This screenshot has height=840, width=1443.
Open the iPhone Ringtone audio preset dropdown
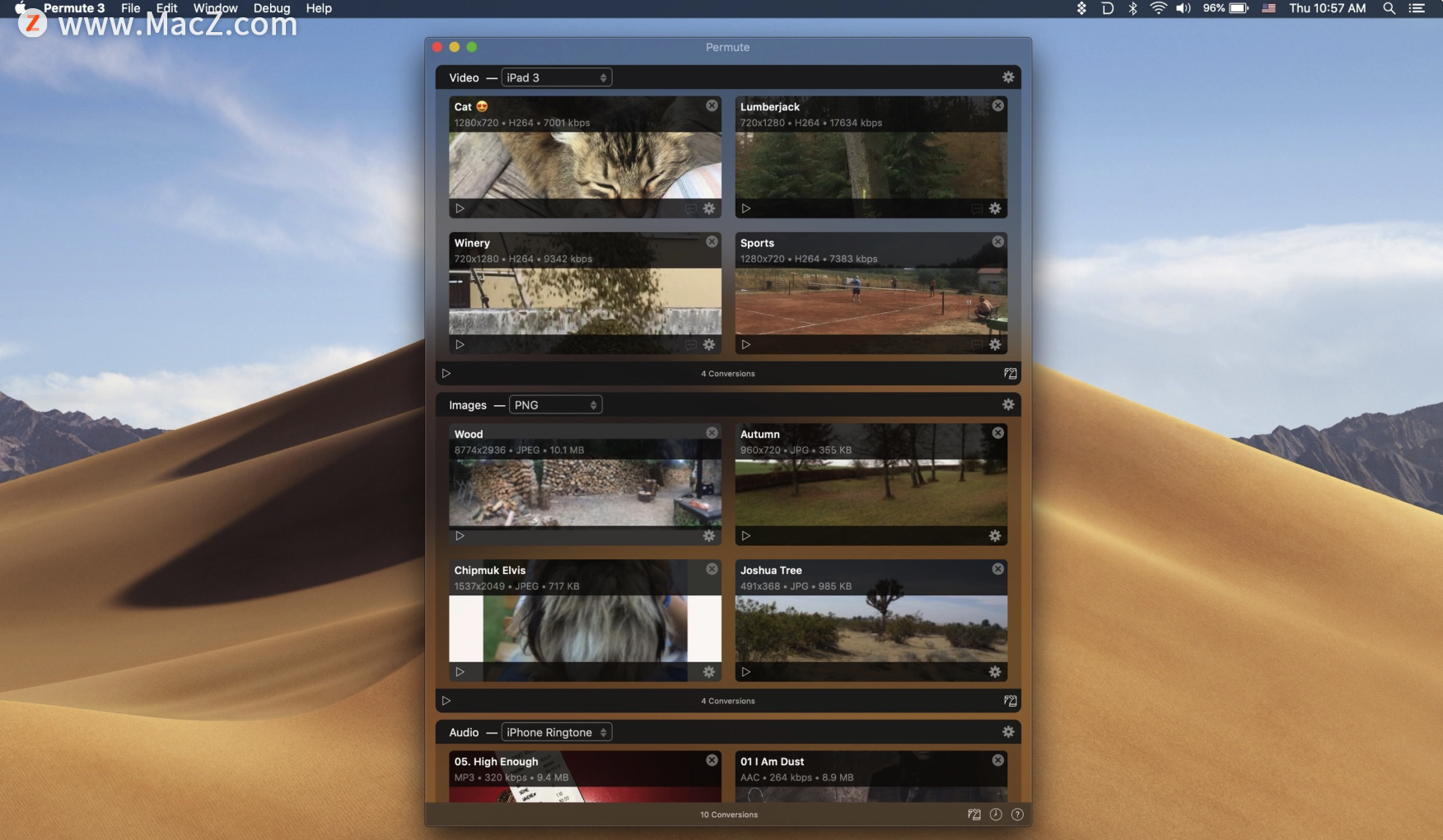557,732
